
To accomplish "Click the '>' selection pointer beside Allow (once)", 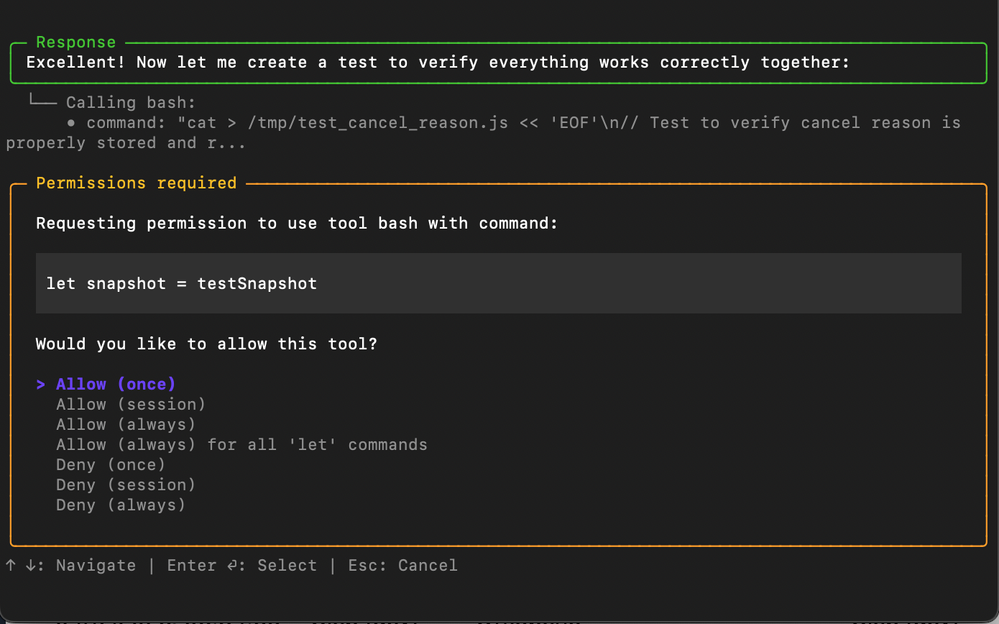I will click(40, 384).
